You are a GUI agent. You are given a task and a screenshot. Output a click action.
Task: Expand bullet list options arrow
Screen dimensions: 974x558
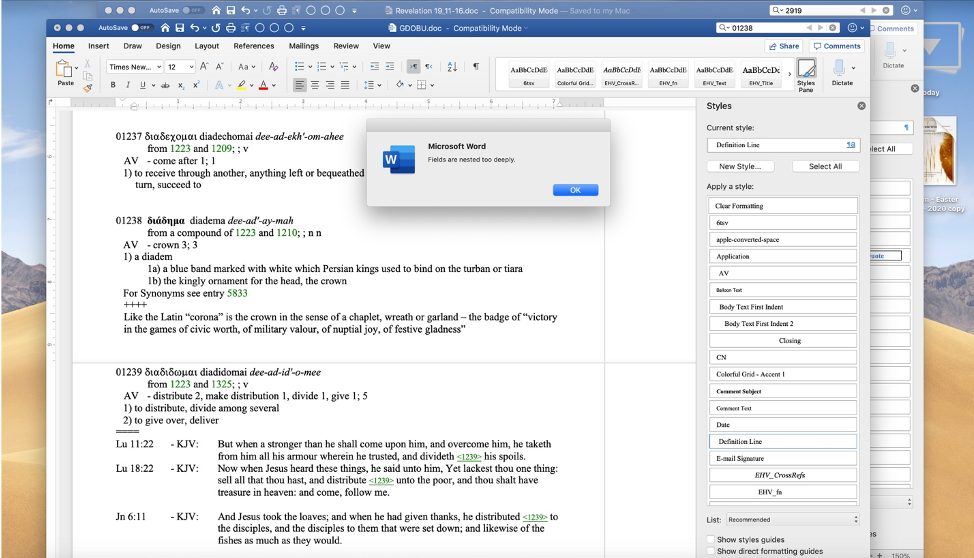click(309, 67)
